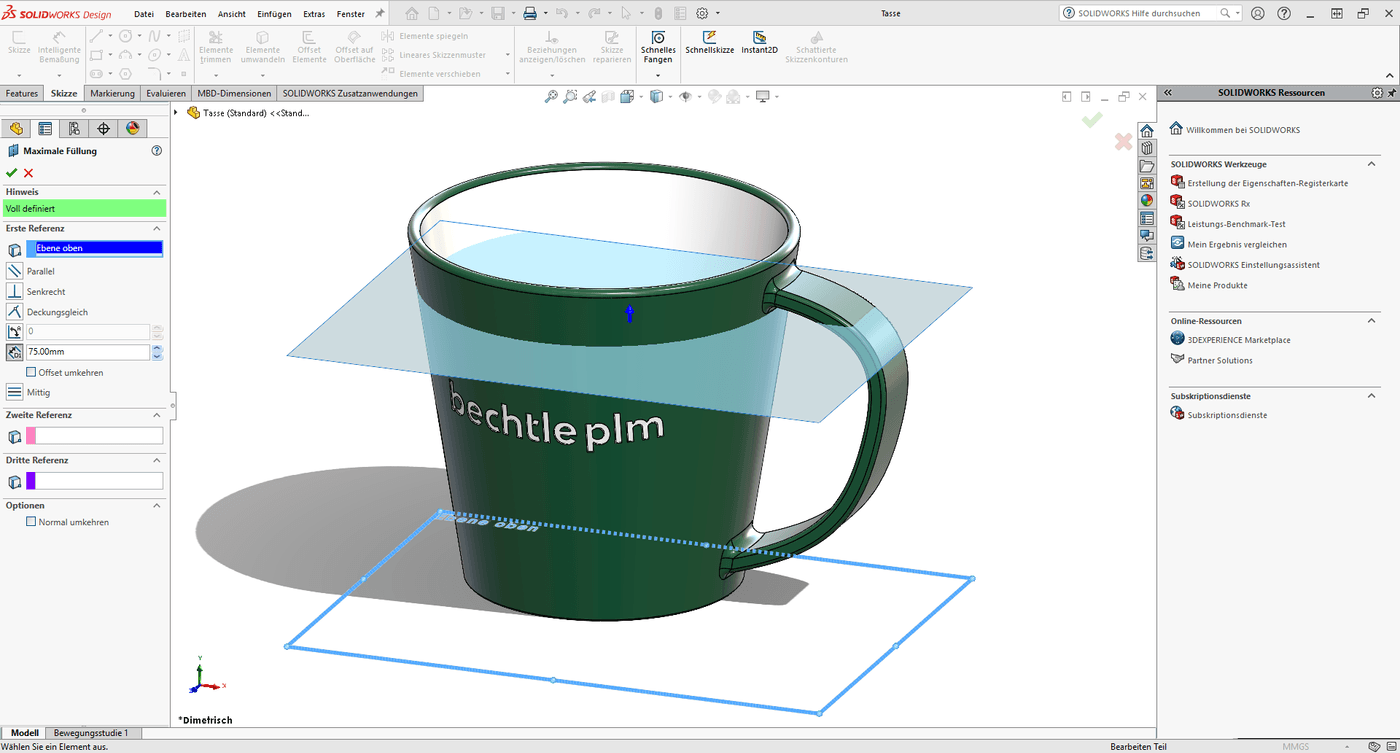Enable the Offset umkehren checkbox
The image size is (1400, 753).
pyautogui.click(x=31, y=372)
